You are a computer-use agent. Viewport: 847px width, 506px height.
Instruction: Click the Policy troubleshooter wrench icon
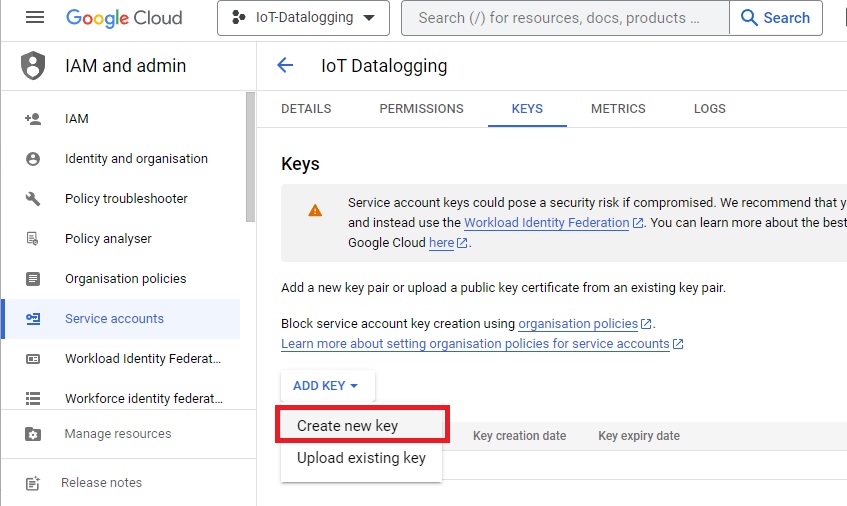click(33, 199)
